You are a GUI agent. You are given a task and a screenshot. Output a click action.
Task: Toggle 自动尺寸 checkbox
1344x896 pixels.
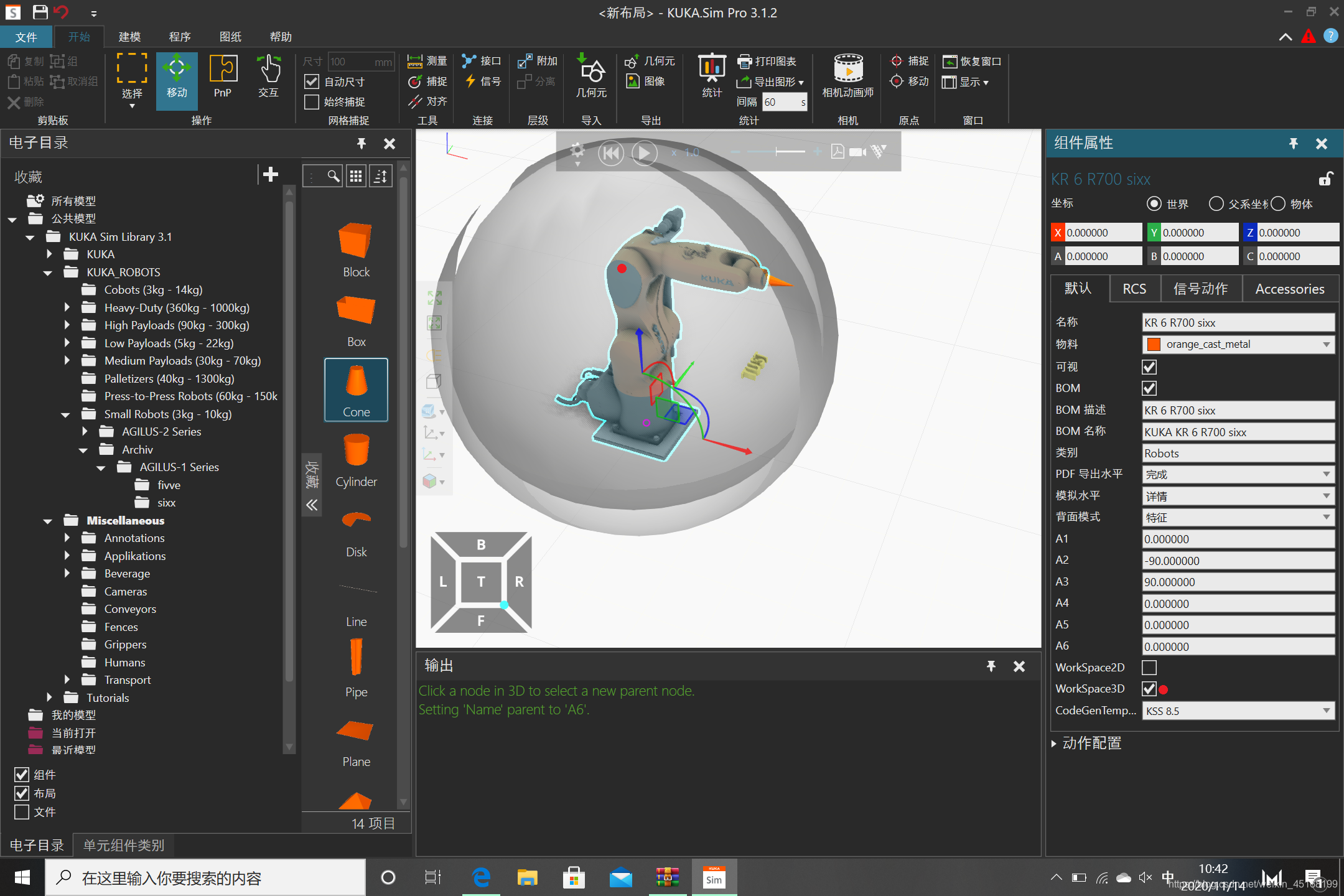coord(312,82)
